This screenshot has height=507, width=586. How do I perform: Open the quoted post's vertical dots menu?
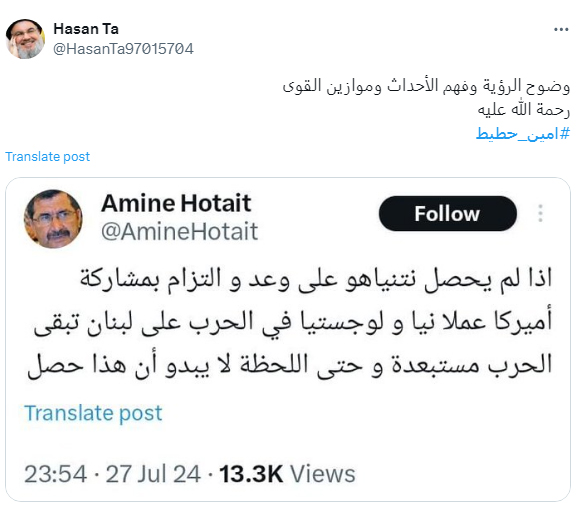[540, 213]
